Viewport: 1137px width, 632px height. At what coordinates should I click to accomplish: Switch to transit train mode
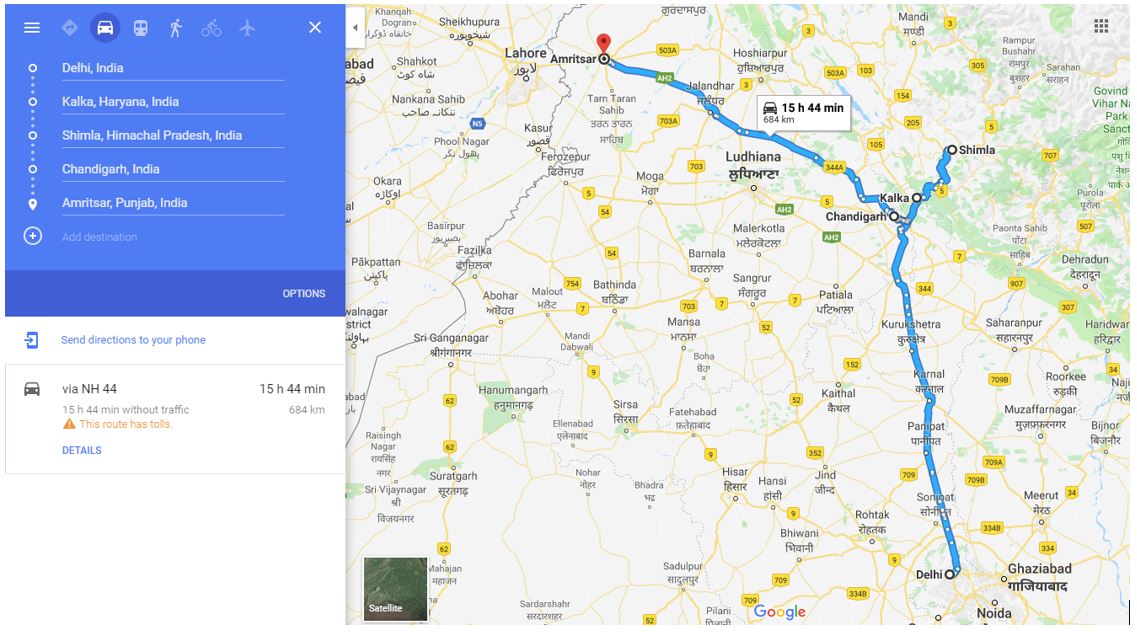point(140,28)
